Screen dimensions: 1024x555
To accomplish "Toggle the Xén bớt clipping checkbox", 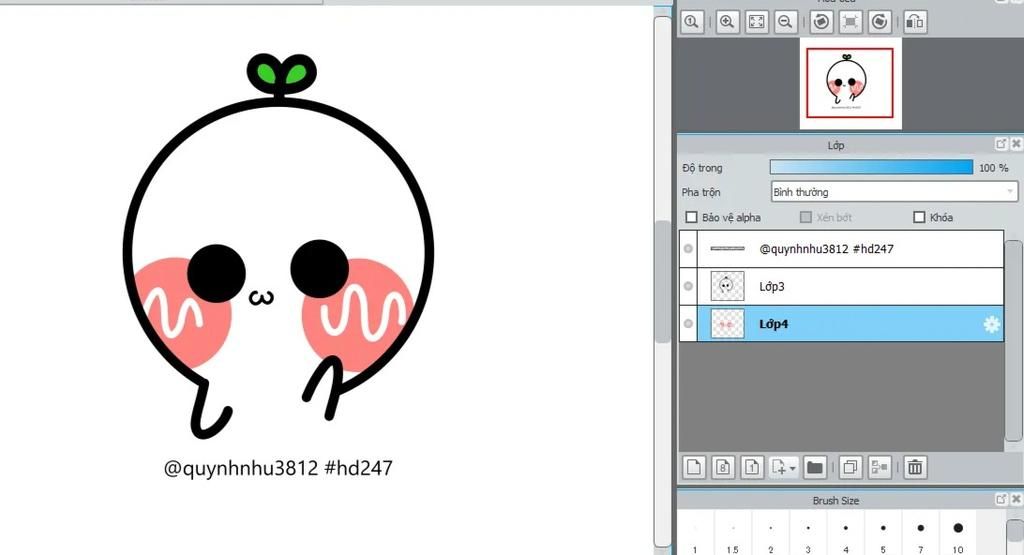I will click(806, 217).
